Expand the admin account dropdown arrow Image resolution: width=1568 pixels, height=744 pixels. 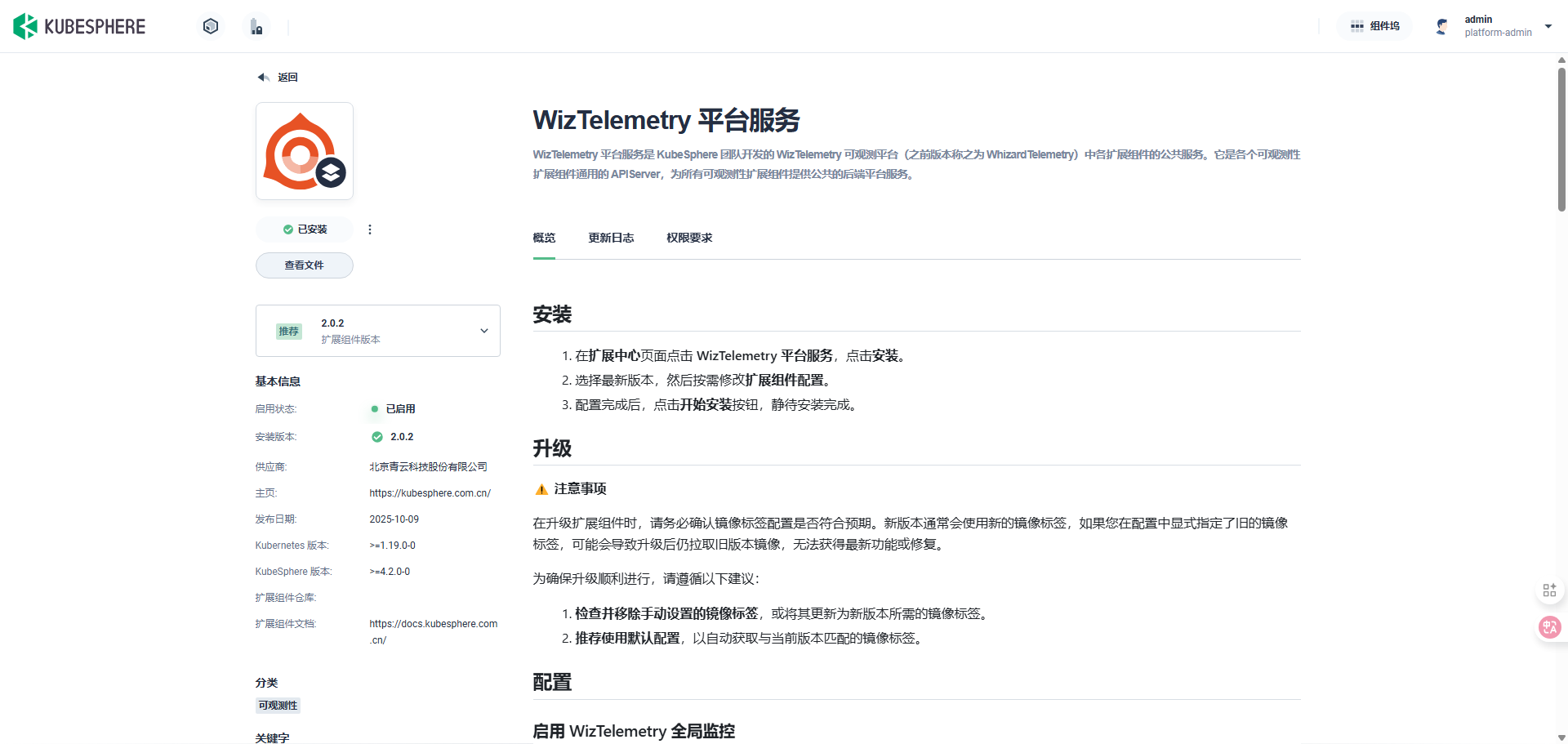(x=1548, y=26)
